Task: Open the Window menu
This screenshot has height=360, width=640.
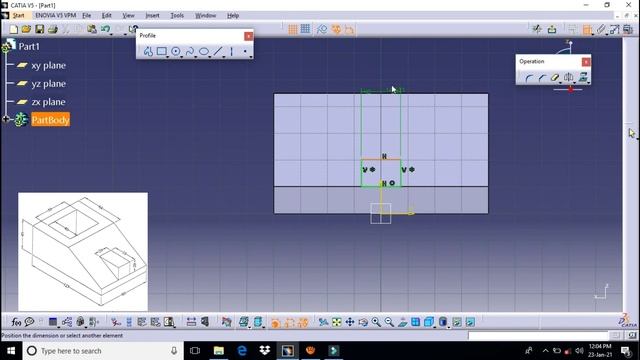Action: tap(205, 16)
